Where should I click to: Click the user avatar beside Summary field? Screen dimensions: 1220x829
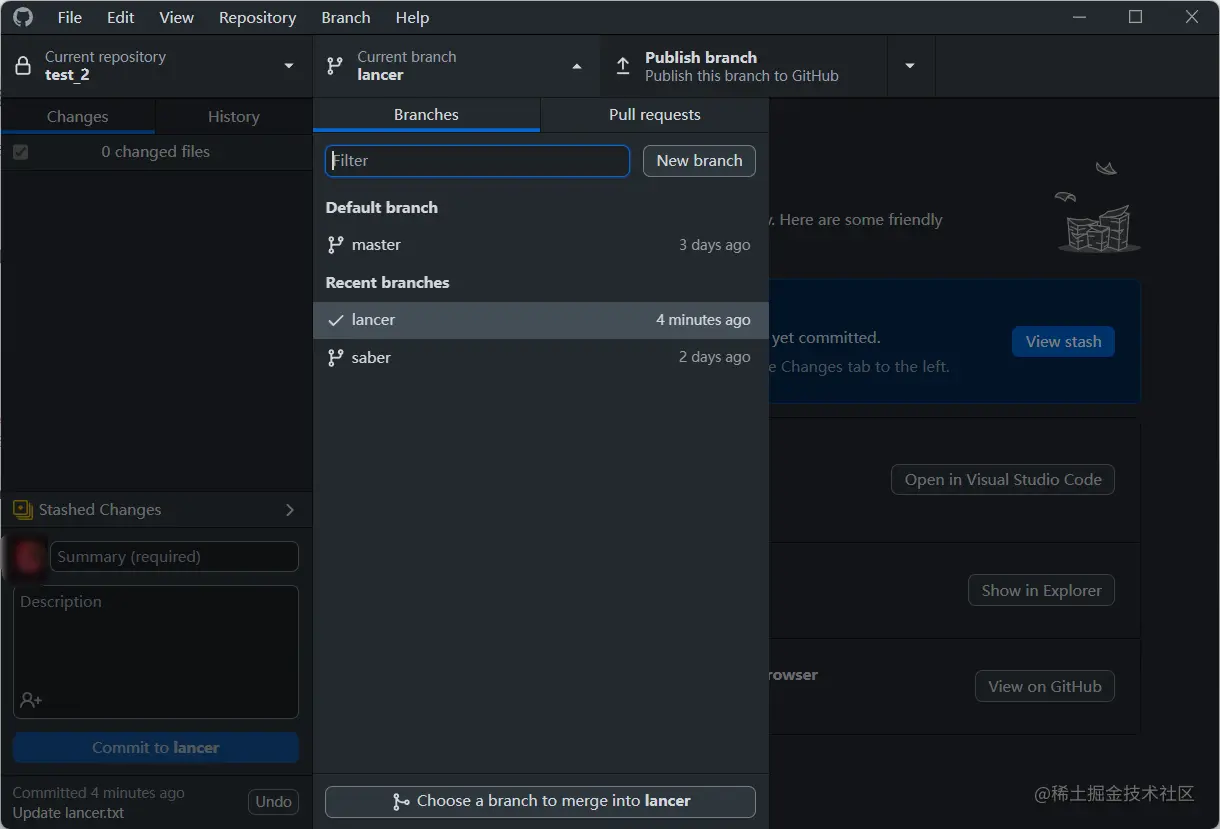coord(28,557)
